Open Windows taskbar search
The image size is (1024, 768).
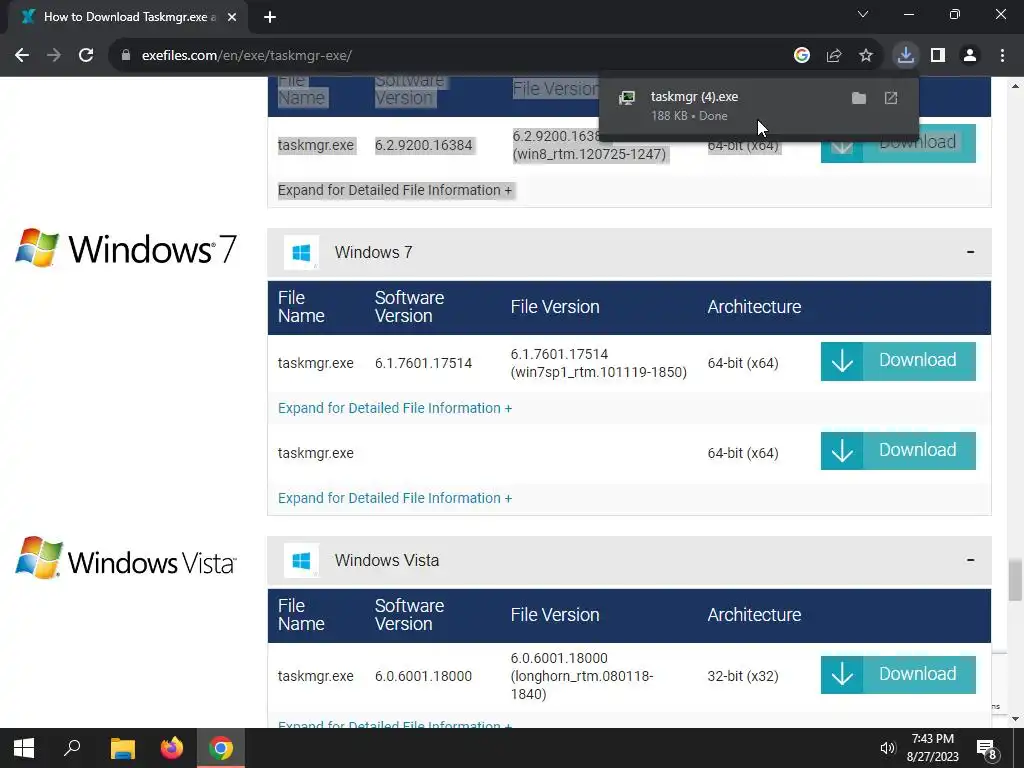point(72,748)
